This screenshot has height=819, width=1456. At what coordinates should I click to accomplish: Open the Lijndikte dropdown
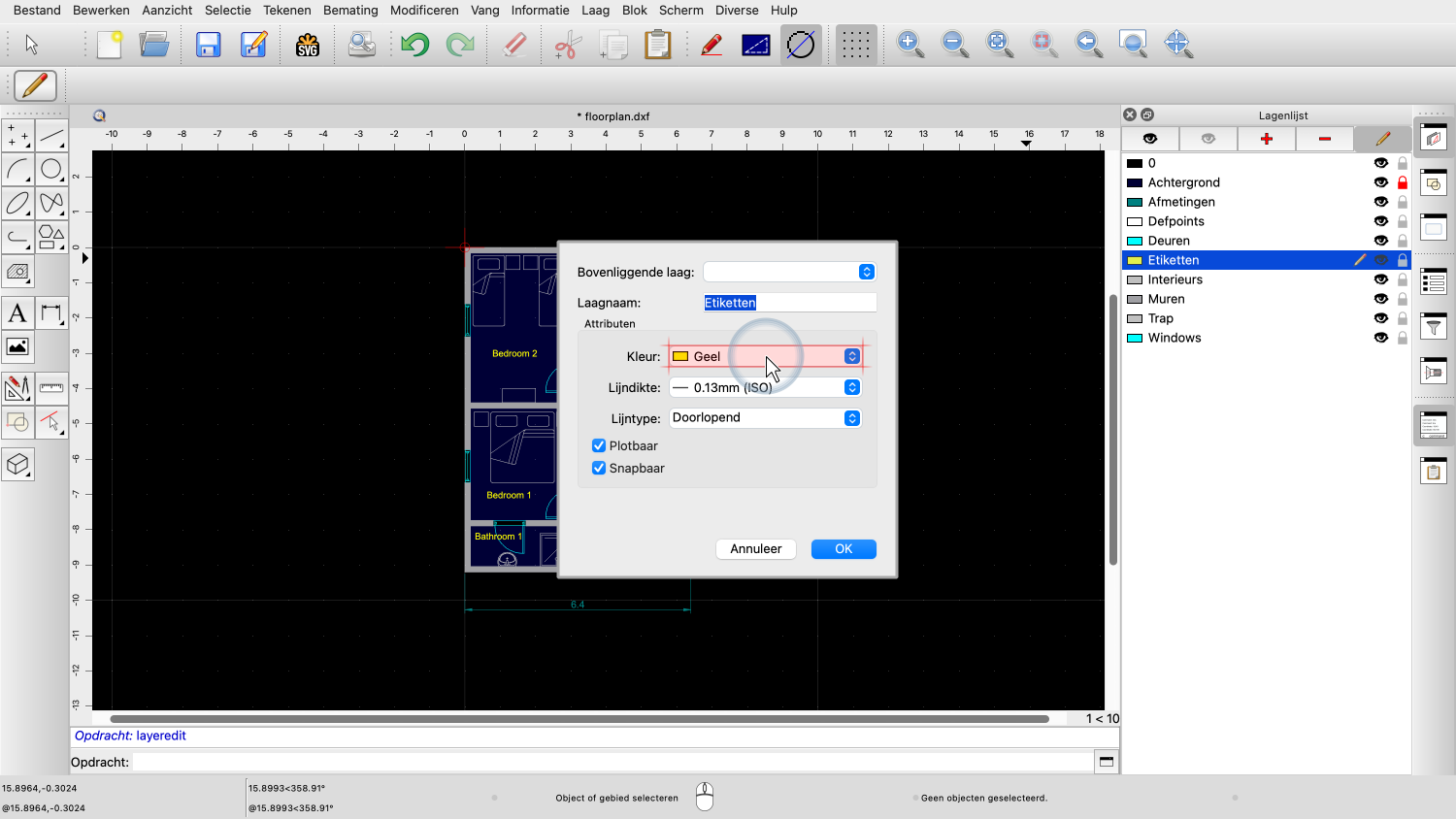(x=765, y=387)
